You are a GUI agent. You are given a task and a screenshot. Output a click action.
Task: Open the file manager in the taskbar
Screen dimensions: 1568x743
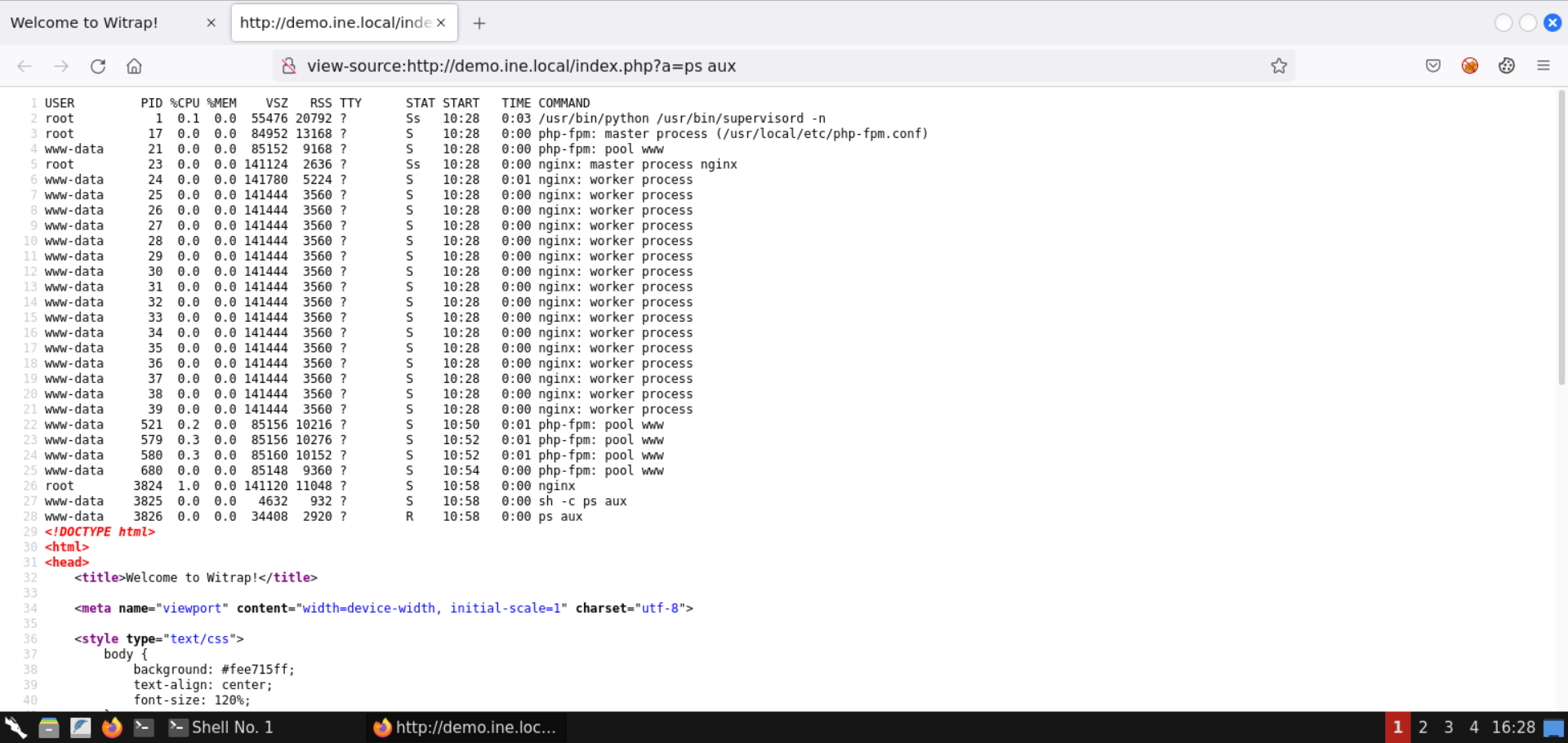click(48, 727)
